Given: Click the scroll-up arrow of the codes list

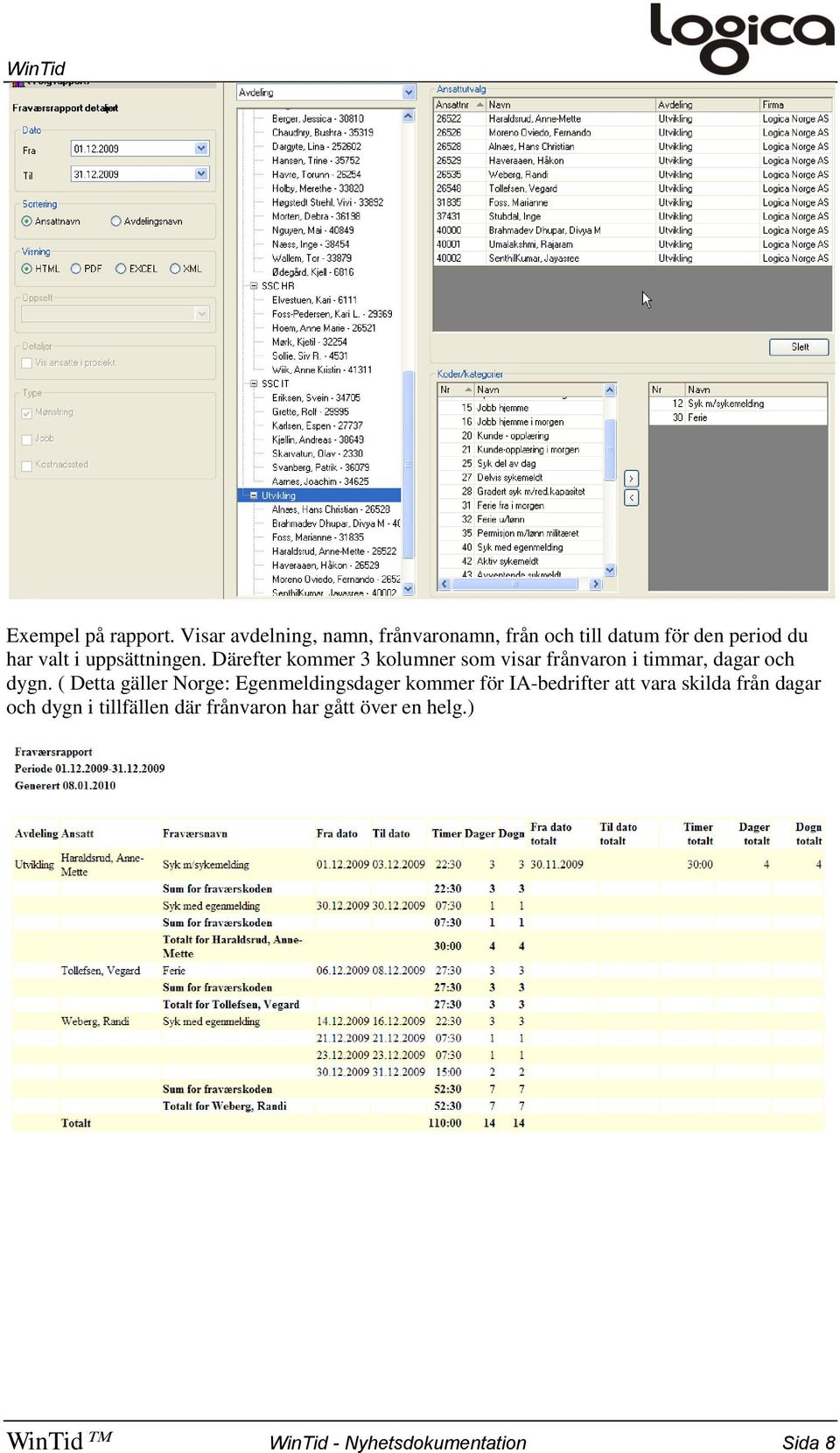Looking at the screenshot, I should tap(610, 390).
